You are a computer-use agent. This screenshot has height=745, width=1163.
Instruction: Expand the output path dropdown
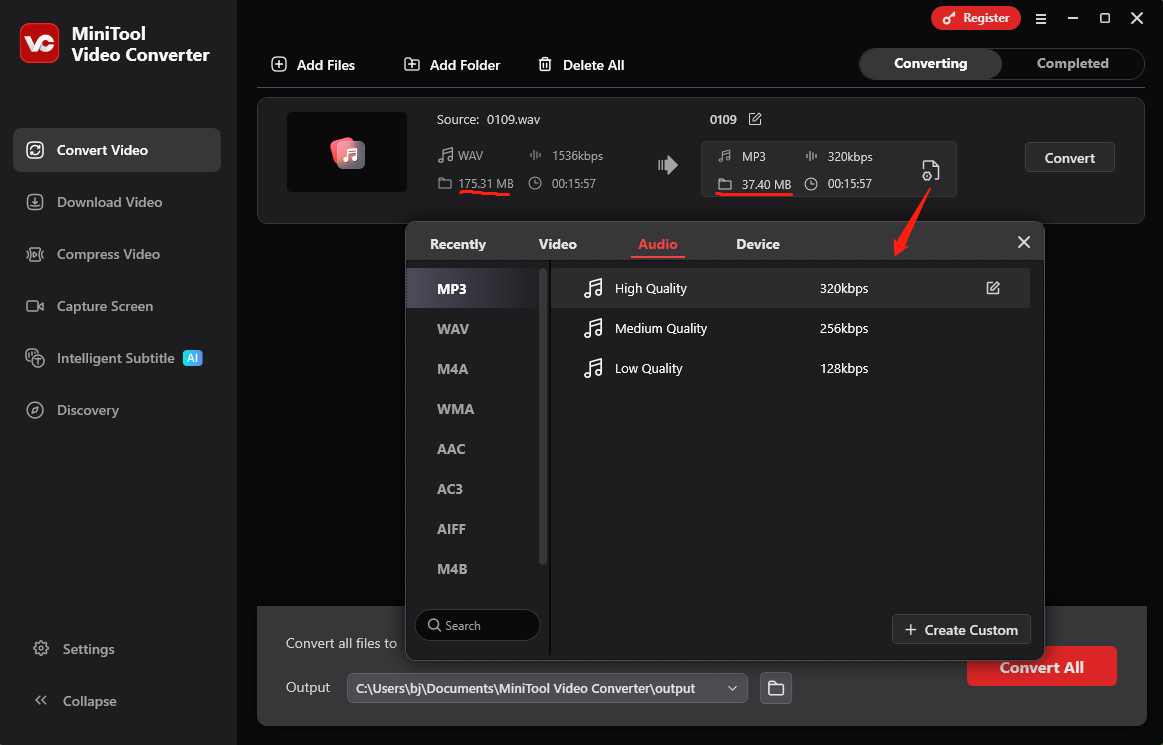tap(732, 688)
